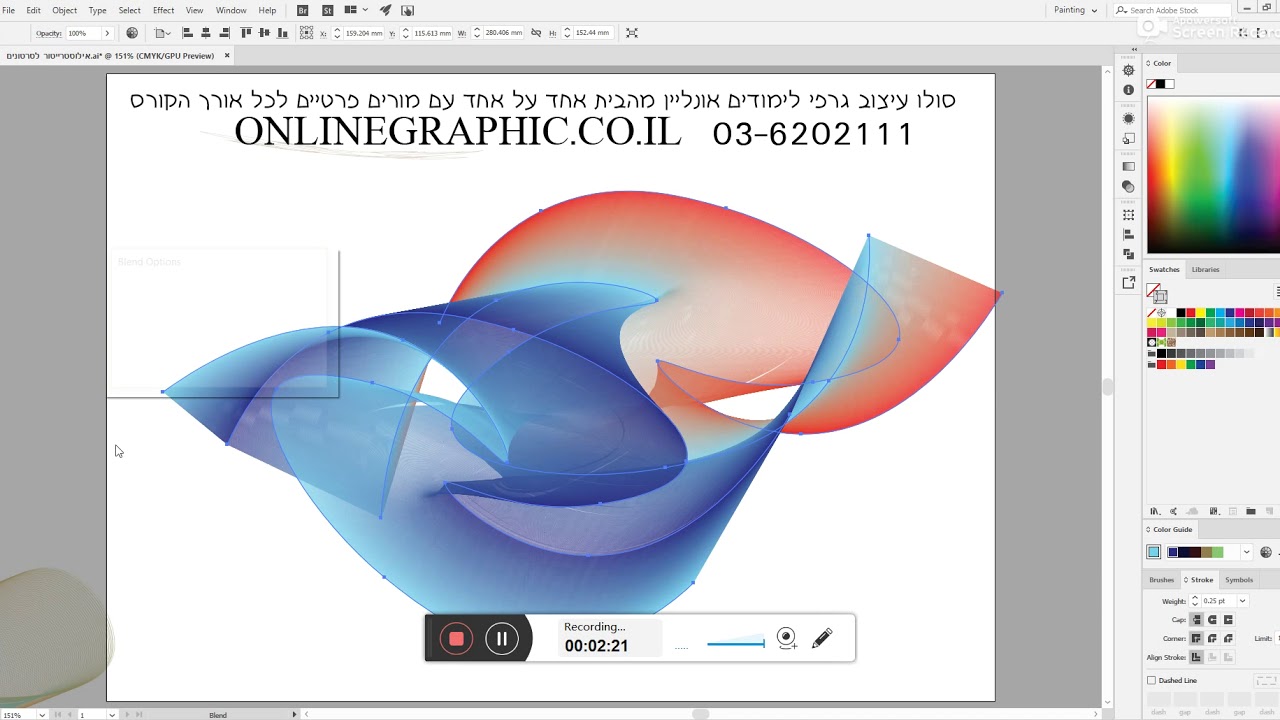Click horizontal align right icon

pyautogui.click(x=225, y=33)
